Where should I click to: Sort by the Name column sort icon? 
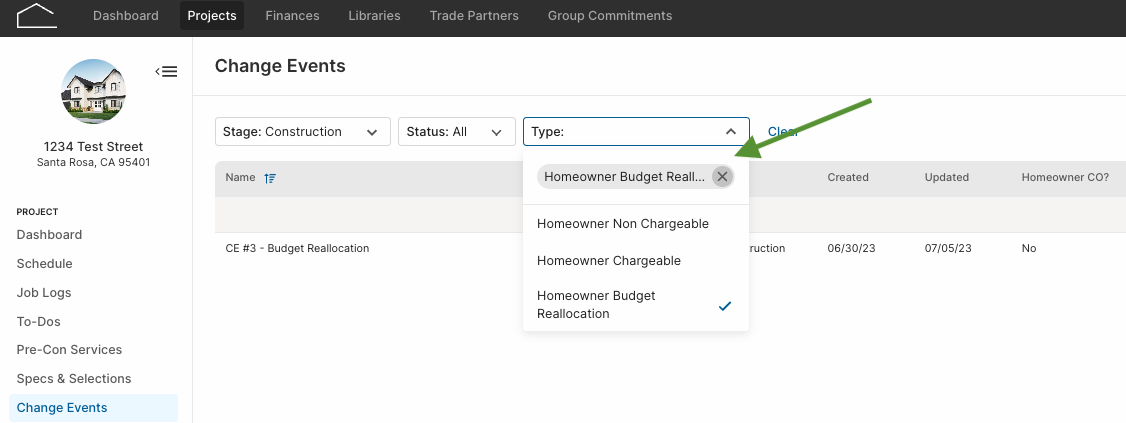click(x=270, y=178)
